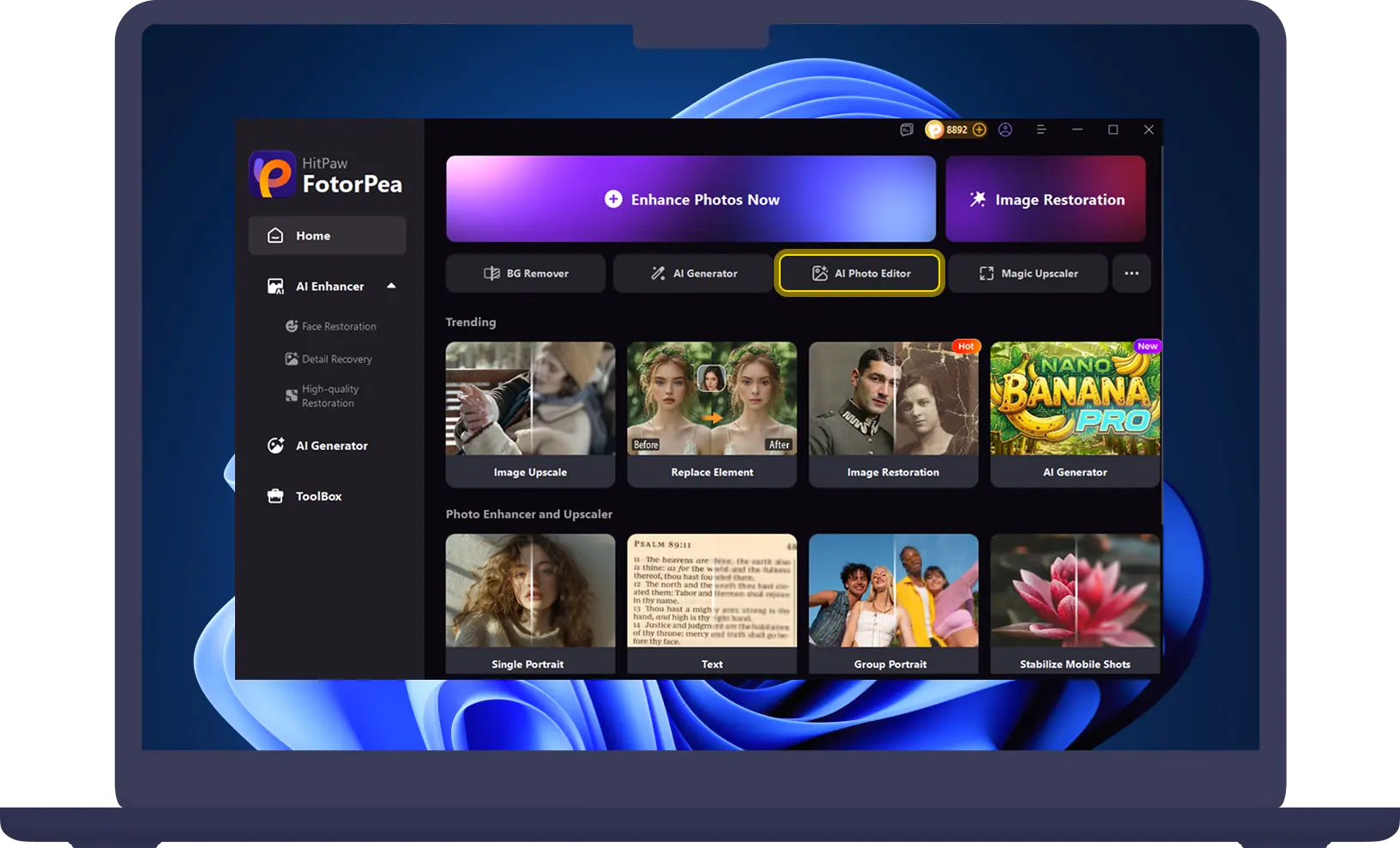Click the "Trending" section heading
The image size is (1400, 848).
[x=471, y=322]
